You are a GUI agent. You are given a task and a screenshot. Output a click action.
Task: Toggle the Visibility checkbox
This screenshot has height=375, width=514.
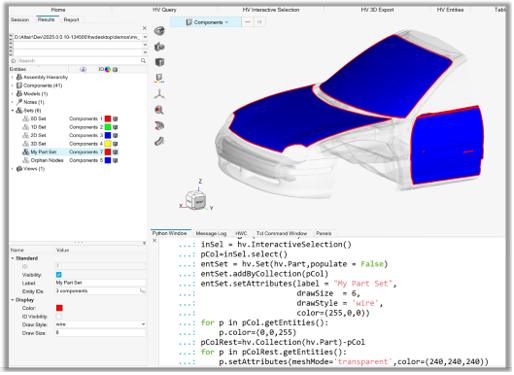tap(59, 275)
